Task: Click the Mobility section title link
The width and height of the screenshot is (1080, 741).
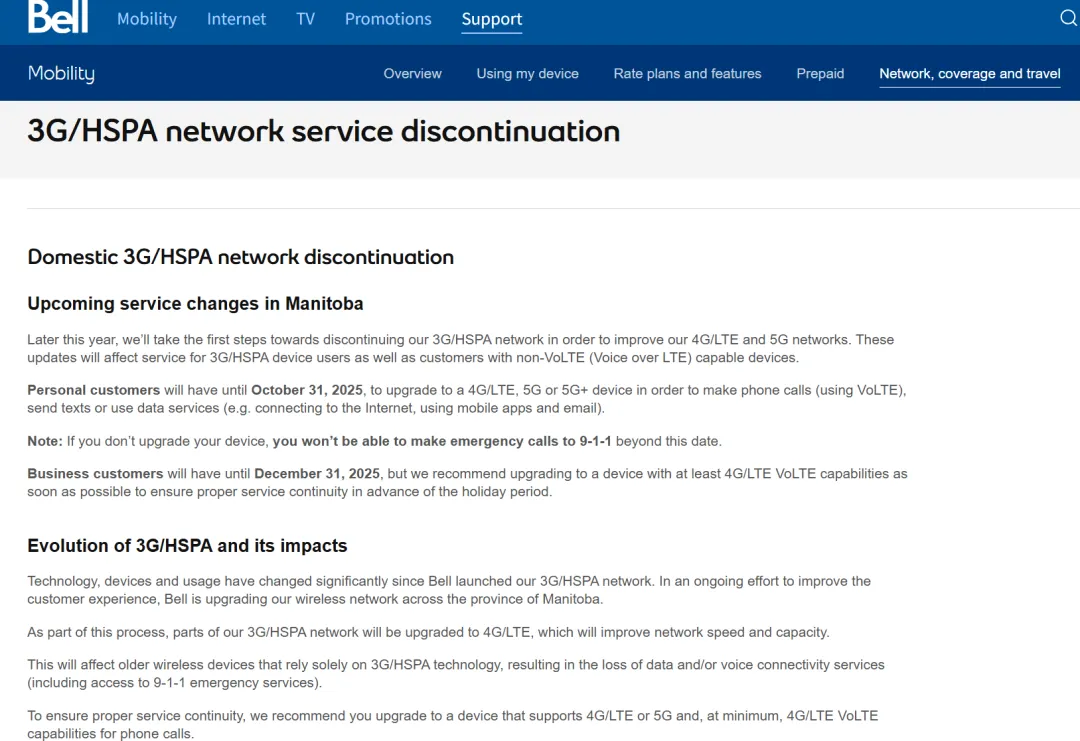Action: tap(61, 73)
